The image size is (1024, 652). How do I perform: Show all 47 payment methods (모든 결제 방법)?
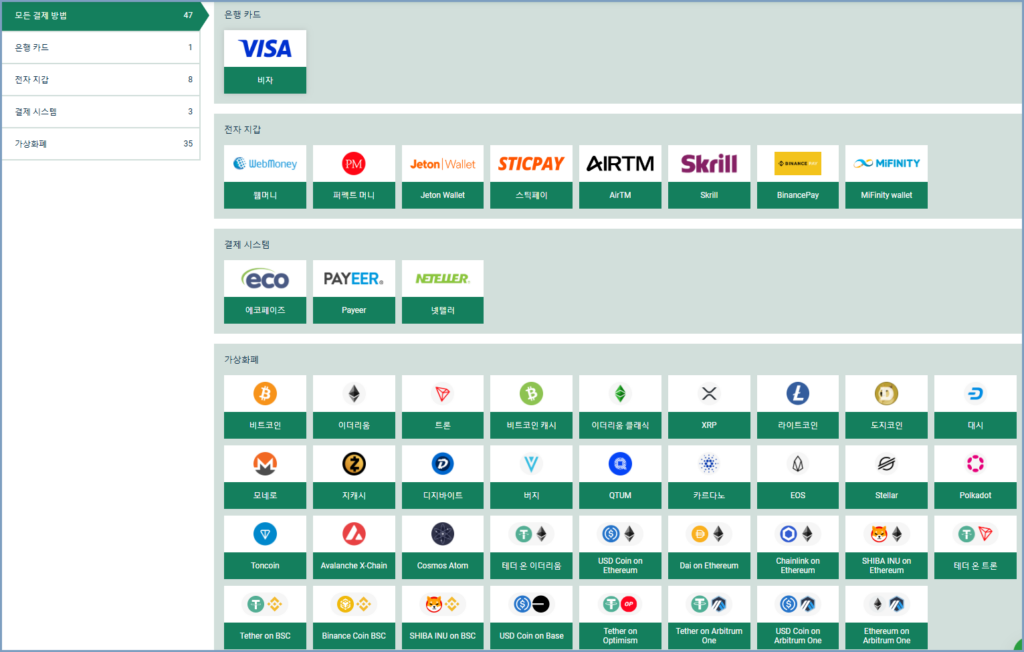(x=104, y=16)
